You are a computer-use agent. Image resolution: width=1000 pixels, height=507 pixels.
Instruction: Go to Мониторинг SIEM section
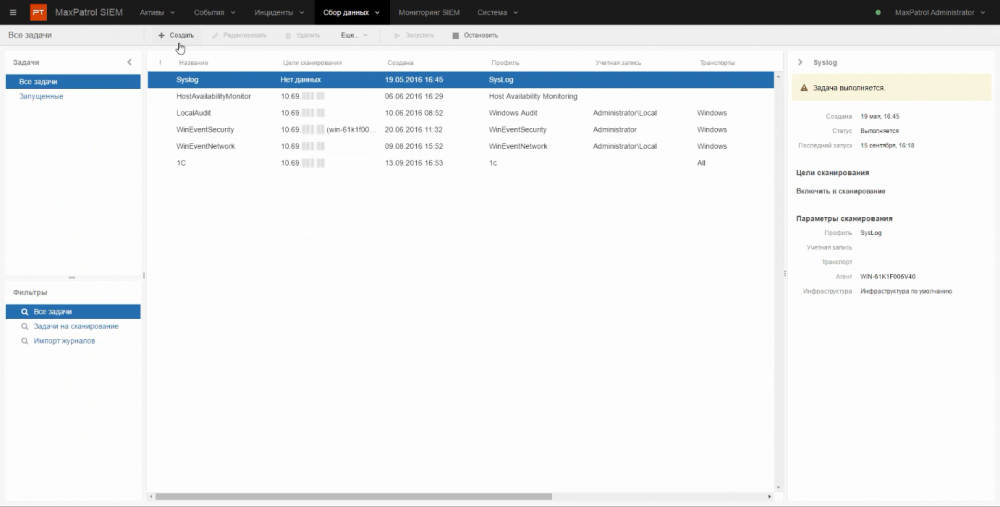[429, 12]
